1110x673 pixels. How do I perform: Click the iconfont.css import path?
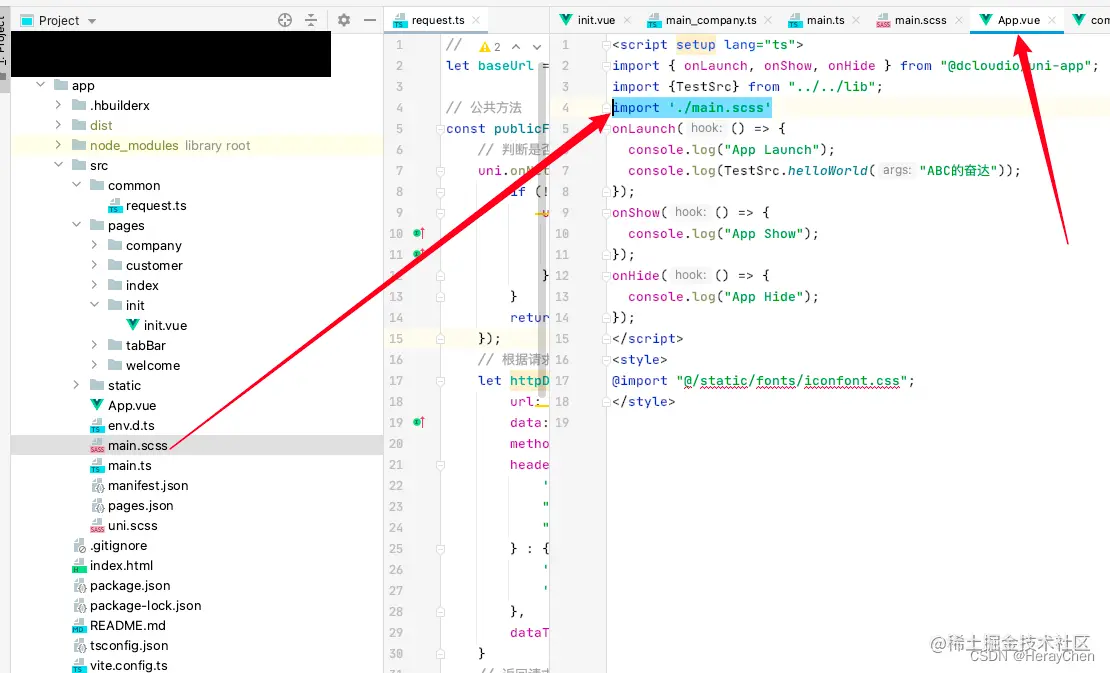click(791, 381)
